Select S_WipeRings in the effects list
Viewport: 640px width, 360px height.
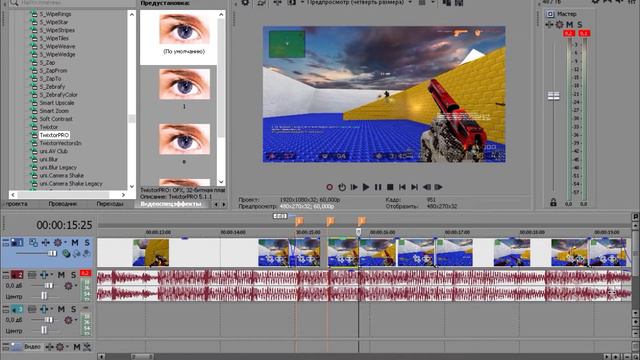(x=56, y=14)
